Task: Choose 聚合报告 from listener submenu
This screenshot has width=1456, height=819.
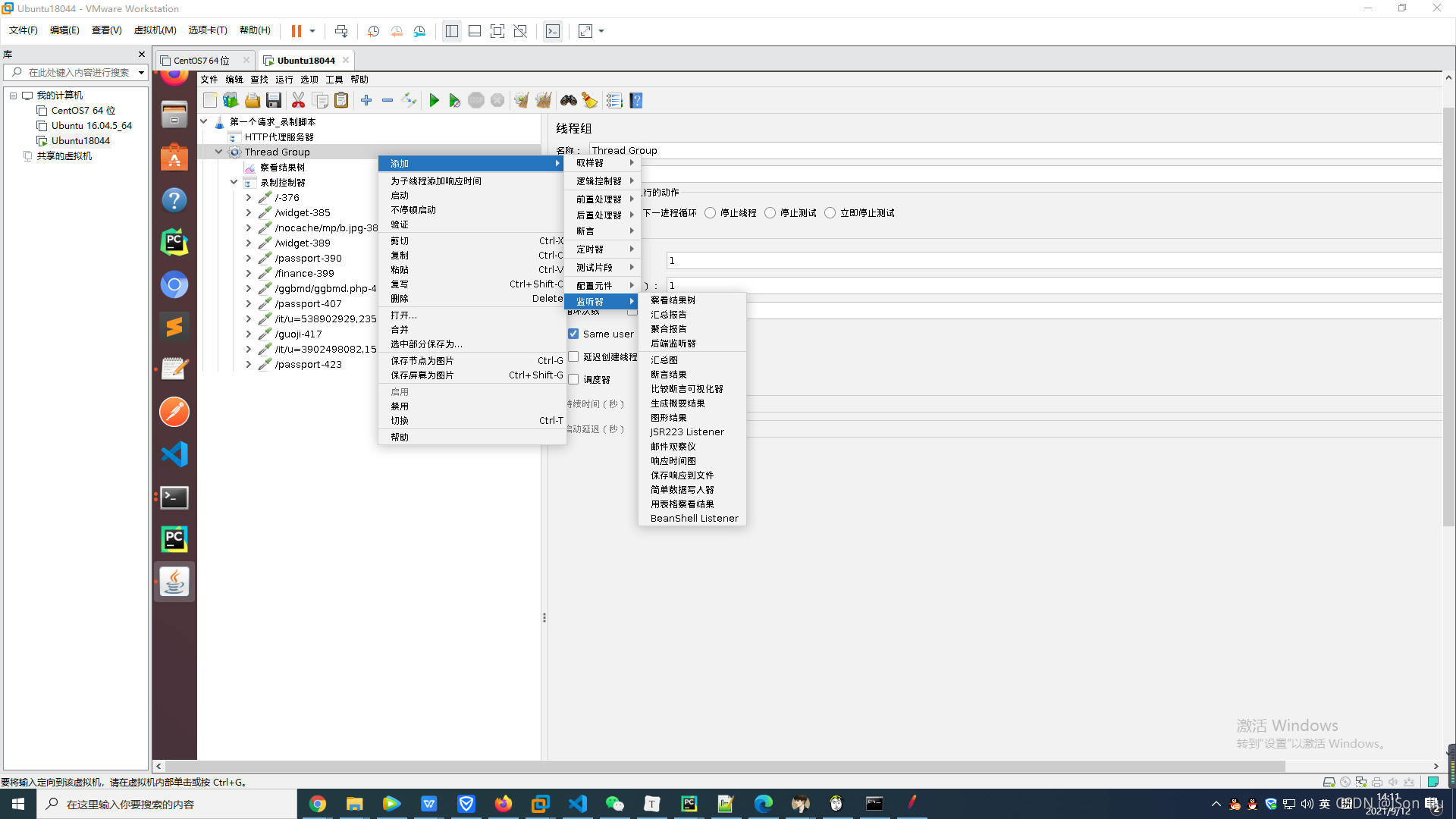Action: click(x=668, y=329)
